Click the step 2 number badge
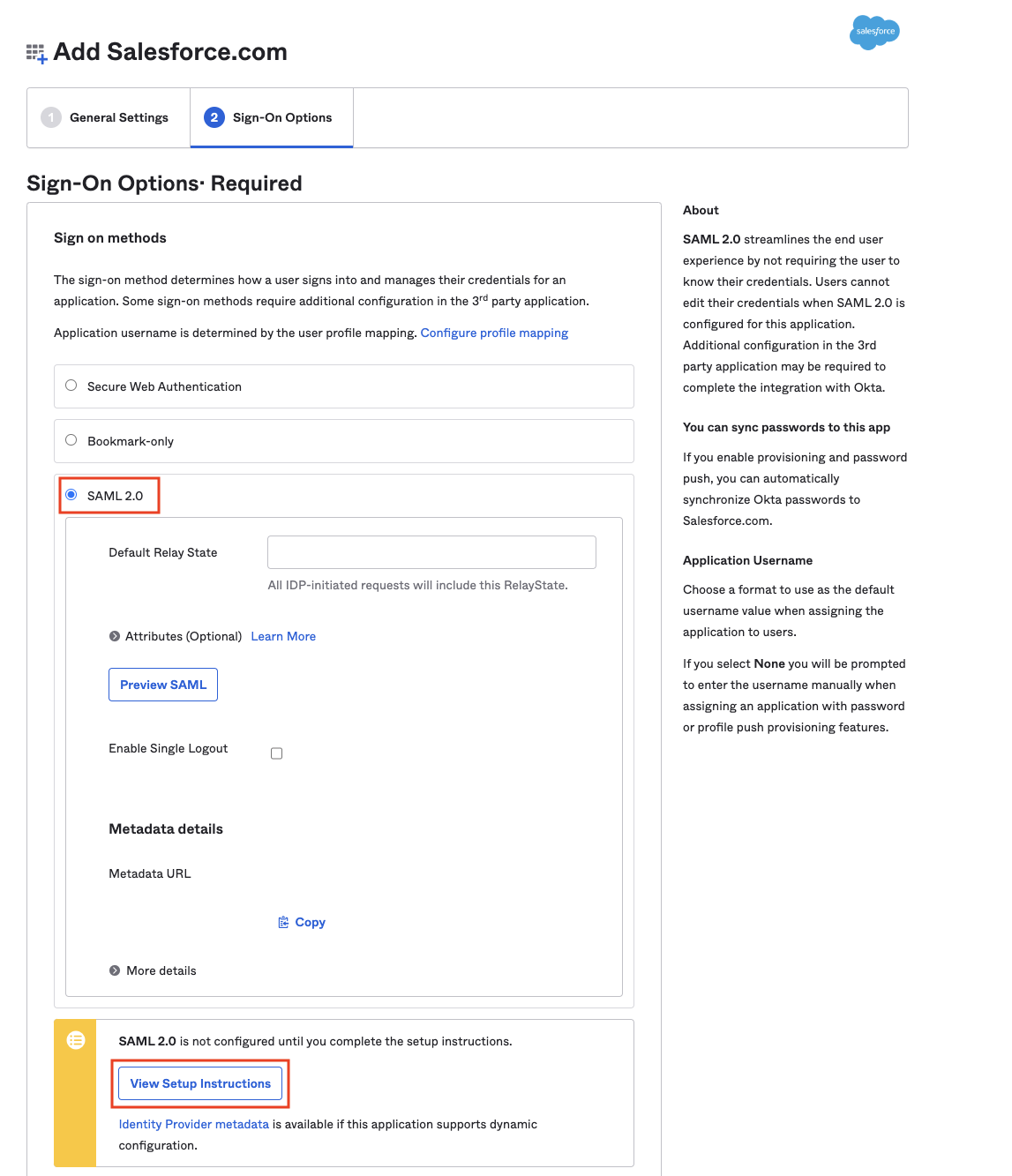The image size is (1012, 1176). click(x=214, y=117)
